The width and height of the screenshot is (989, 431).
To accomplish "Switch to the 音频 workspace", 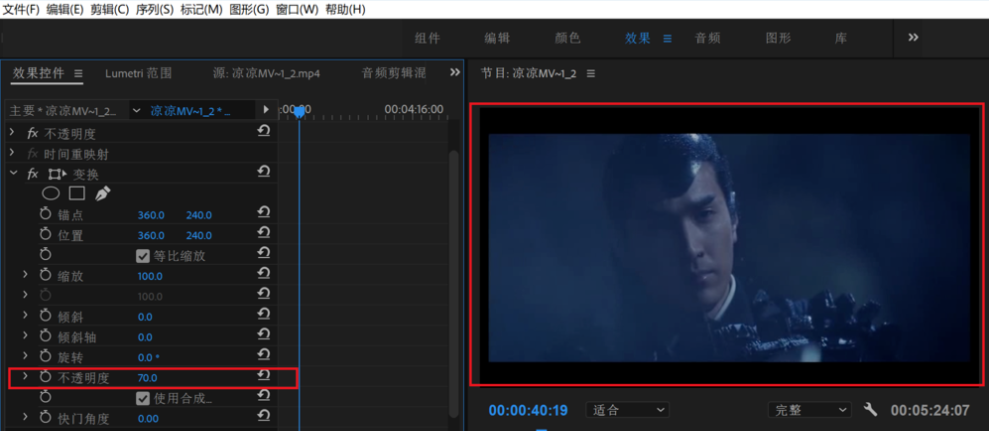I will tap(708, 38).
